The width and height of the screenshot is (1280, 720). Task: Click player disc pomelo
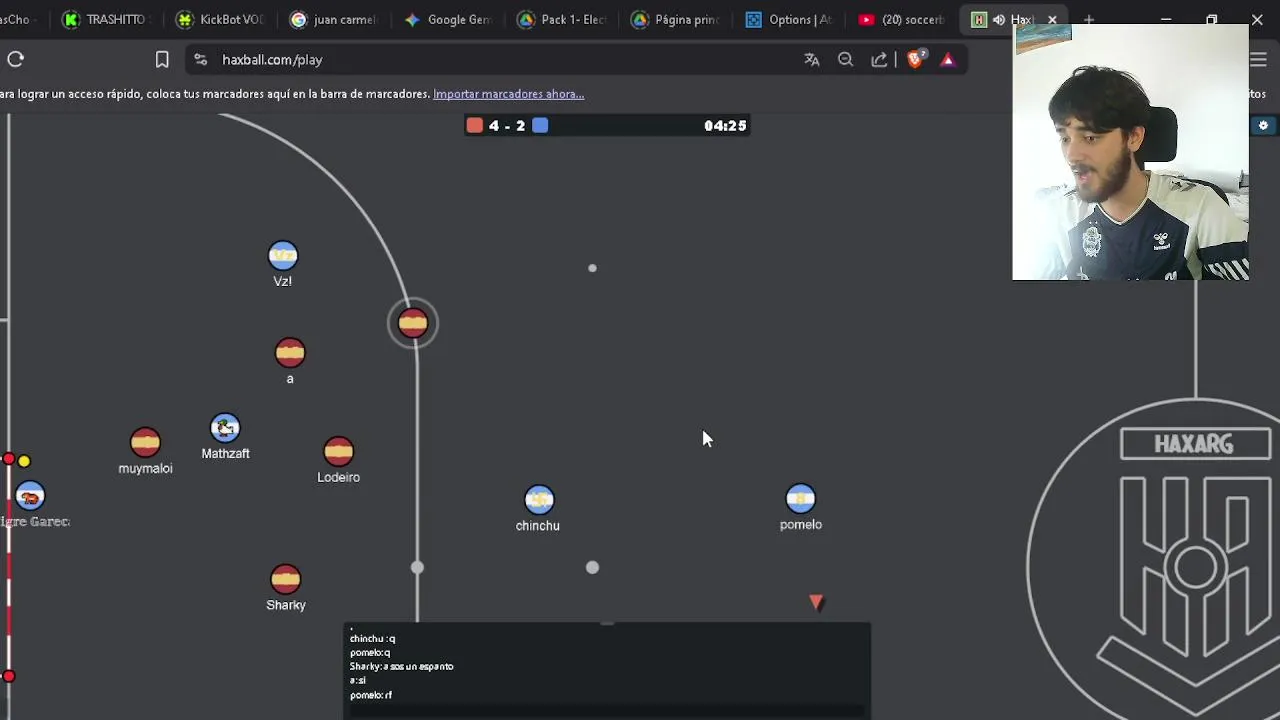click(x=801, y=499)
